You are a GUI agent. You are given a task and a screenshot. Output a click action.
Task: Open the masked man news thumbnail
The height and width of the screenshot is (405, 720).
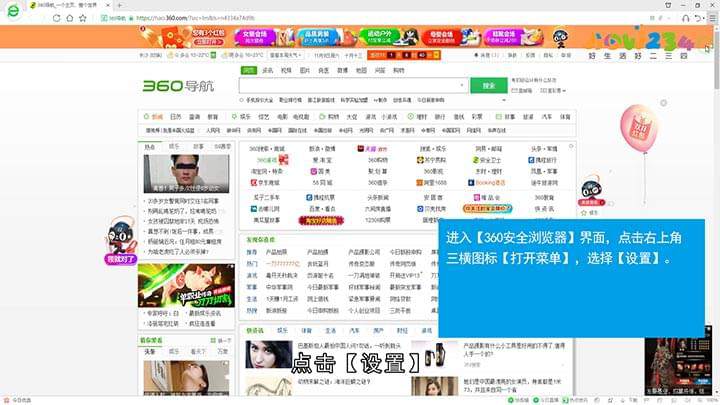(186, 174)
